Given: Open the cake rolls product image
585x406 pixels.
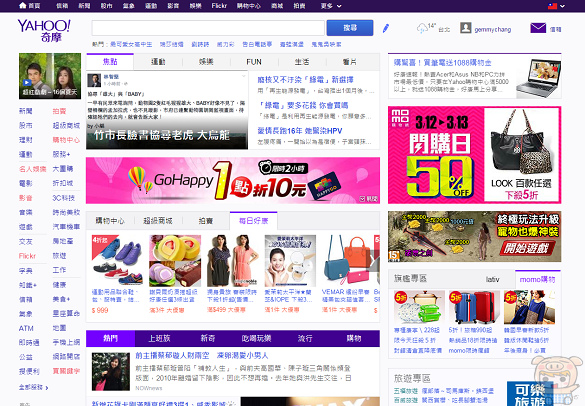Looking at the screenshot, I should 175,261.
